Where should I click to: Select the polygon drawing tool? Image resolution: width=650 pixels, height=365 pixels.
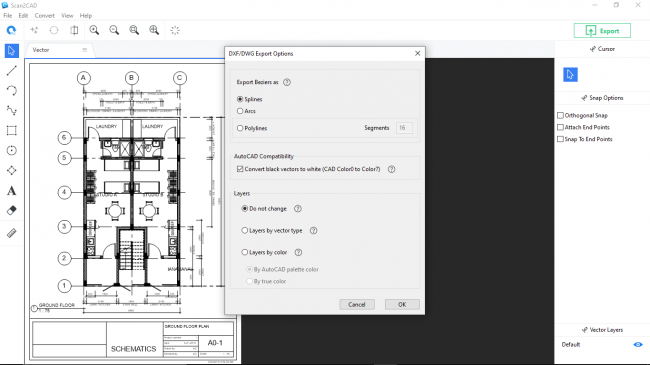pyautogui.click(x=12, y=170)
